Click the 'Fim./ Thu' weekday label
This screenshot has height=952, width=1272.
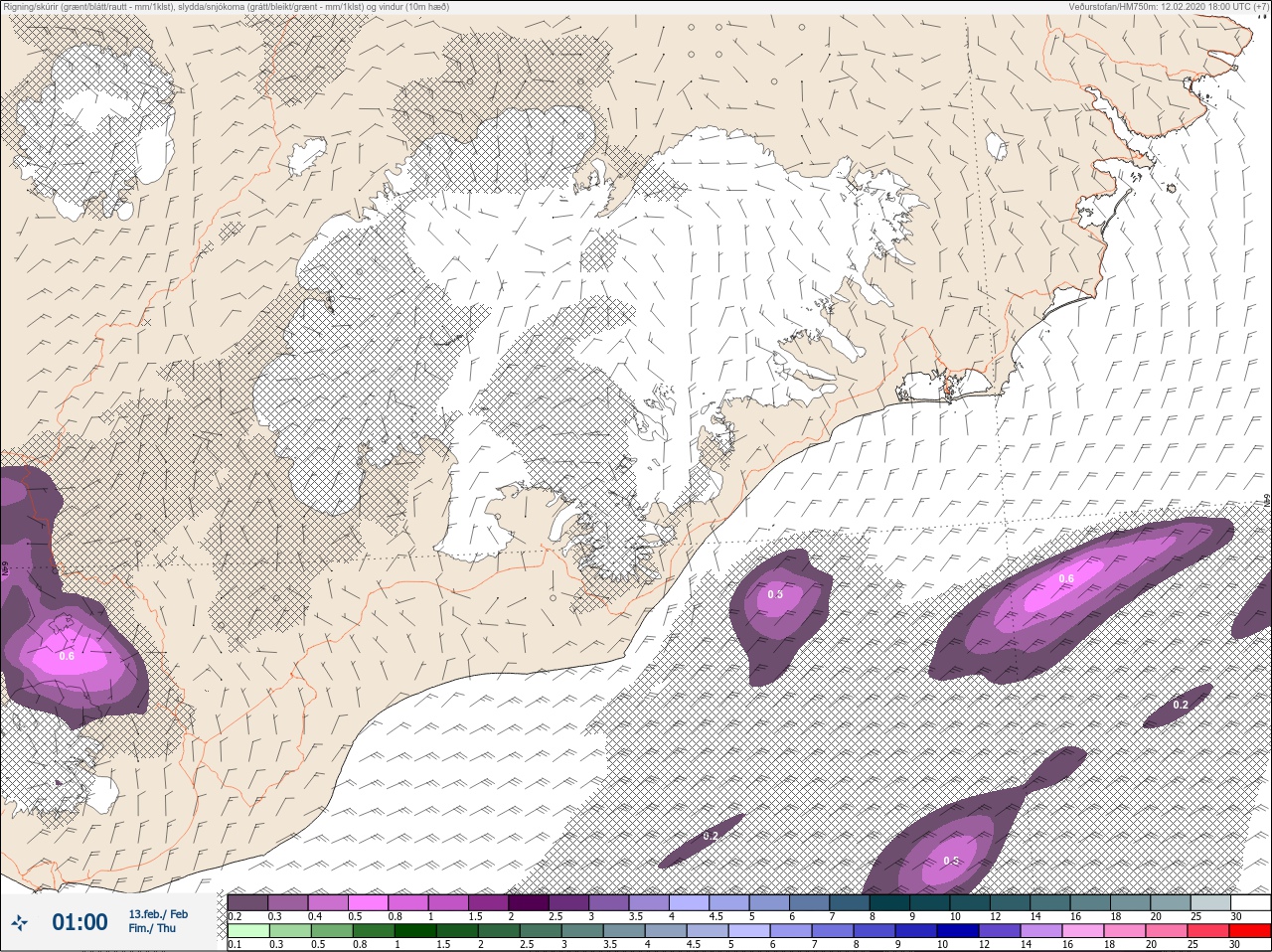tap(152, 928)
